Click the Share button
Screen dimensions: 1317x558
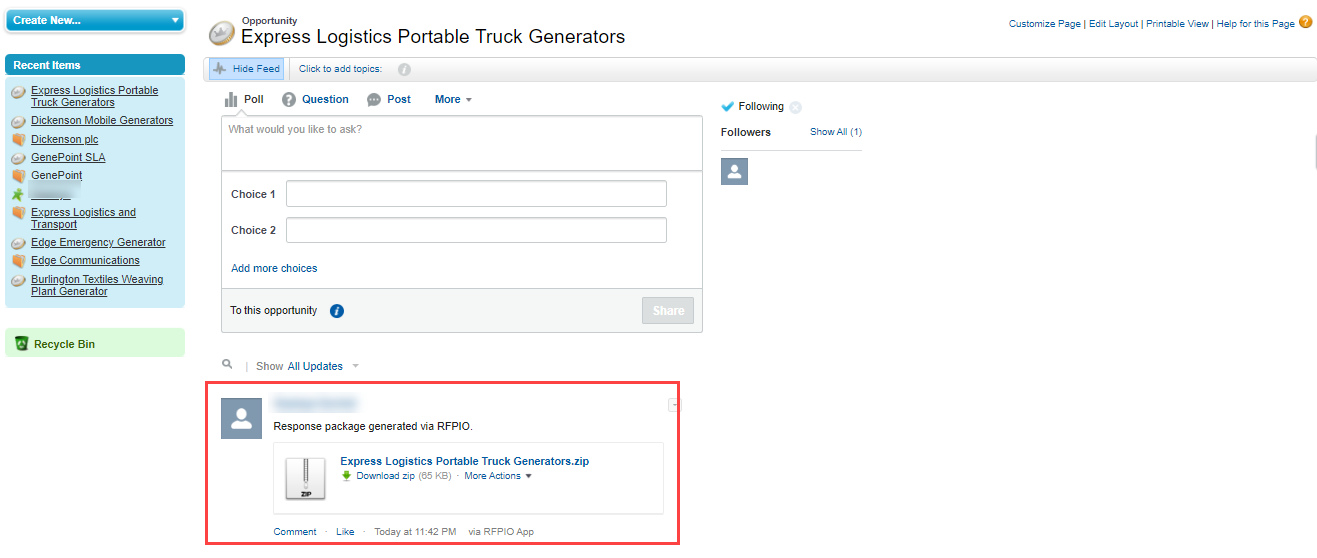coord(668,311)
